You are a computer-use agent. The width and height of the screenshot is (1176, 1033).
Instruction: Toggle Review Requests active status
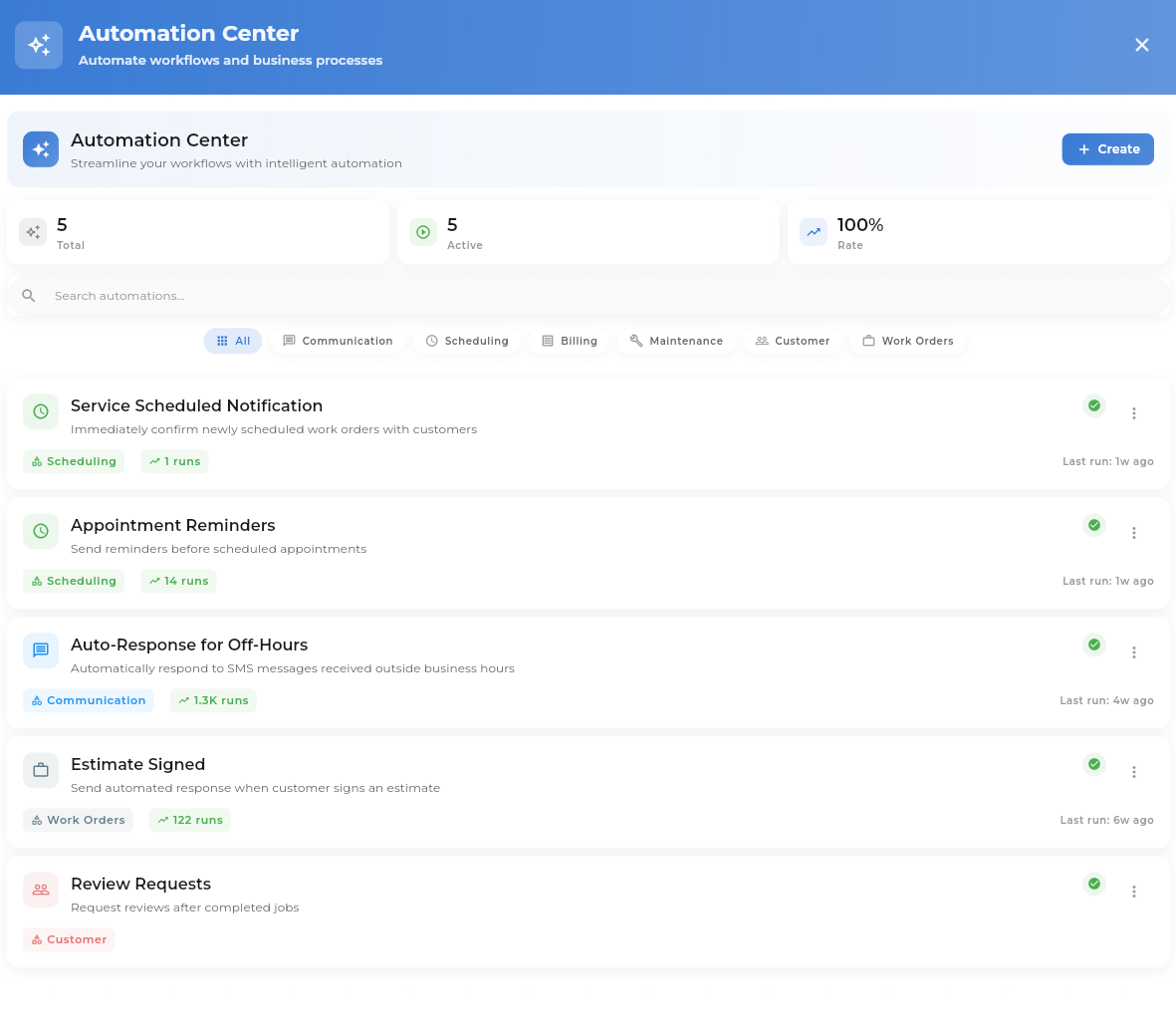(x=1093, y=884)
